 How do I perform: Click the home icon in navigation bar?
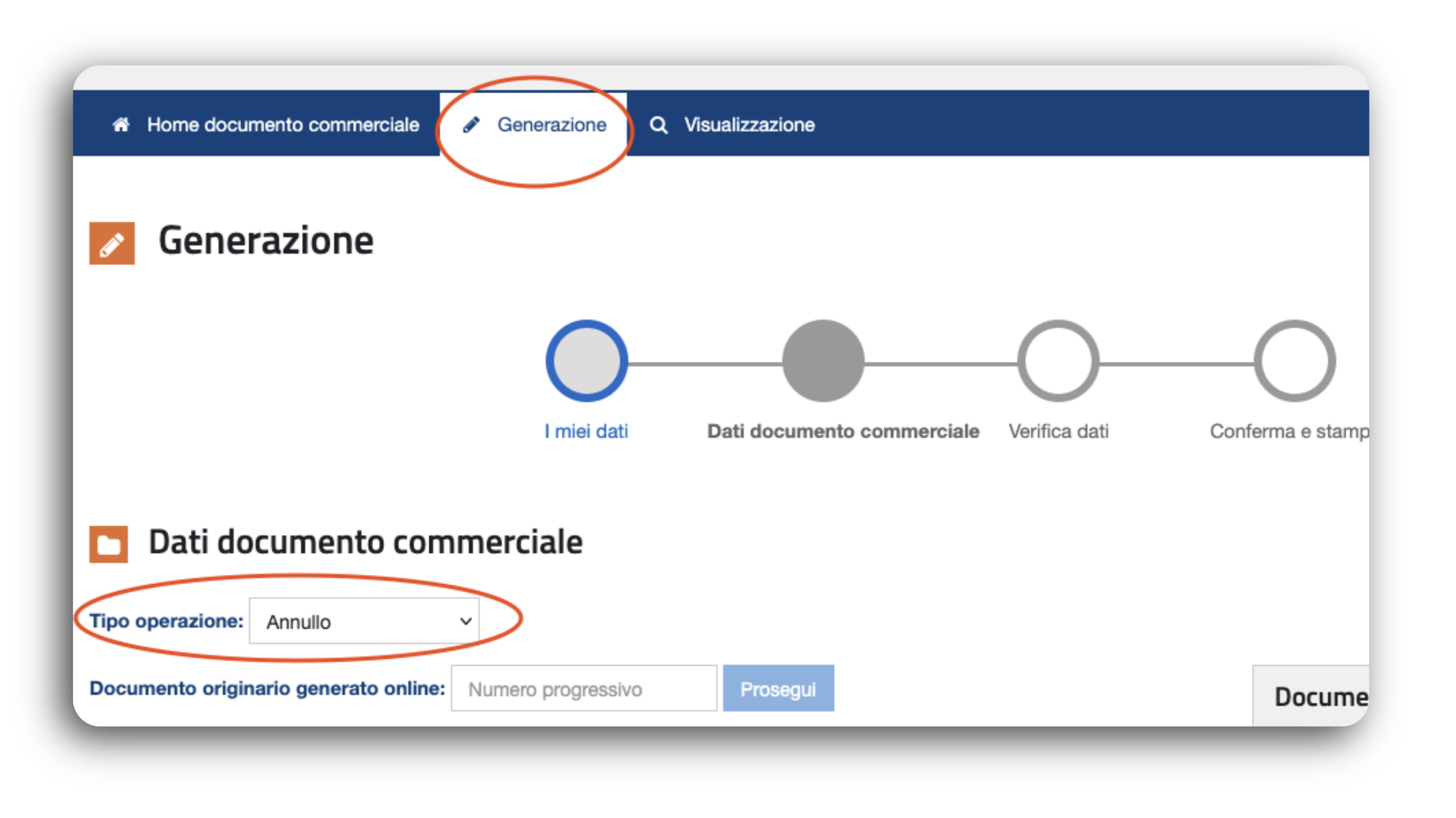coord(121,125)
